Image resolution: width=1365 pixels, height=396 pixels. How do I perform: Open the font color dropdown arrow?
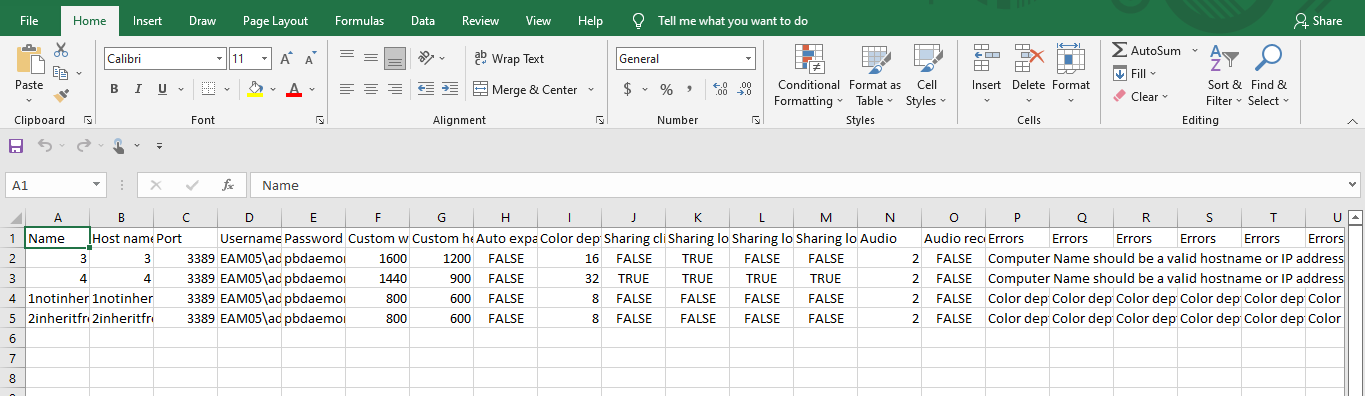pos(312,89)
